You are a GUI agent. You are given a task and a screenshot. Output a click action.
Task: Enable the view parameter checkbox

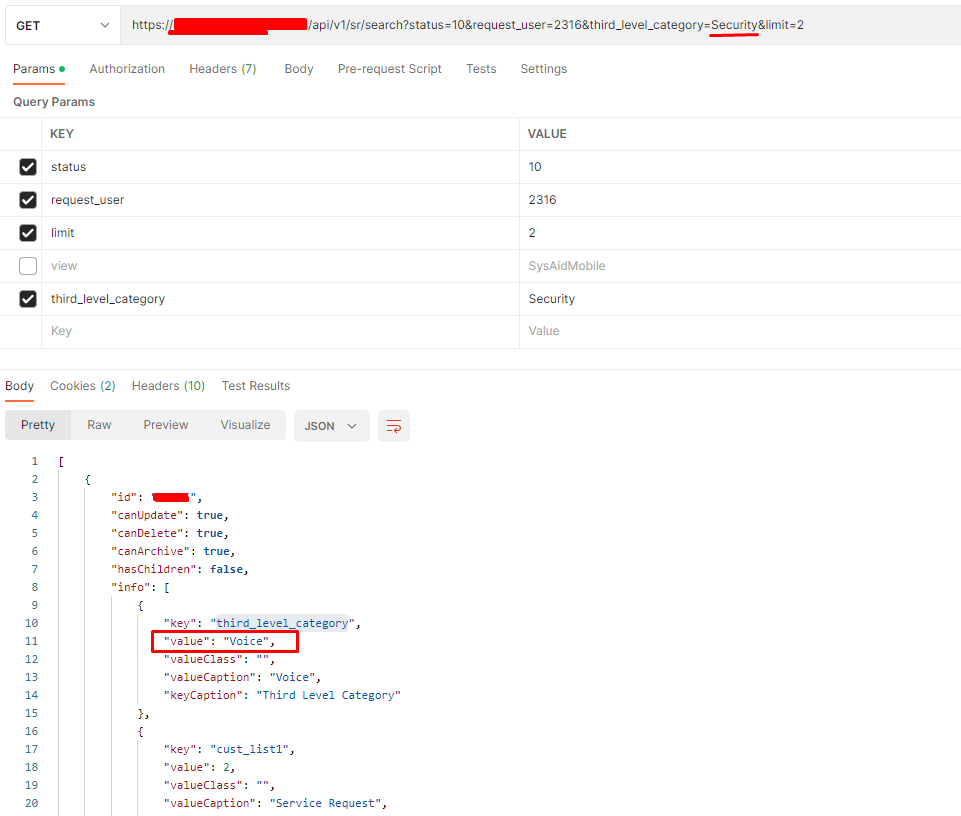[x=28, y=266]
